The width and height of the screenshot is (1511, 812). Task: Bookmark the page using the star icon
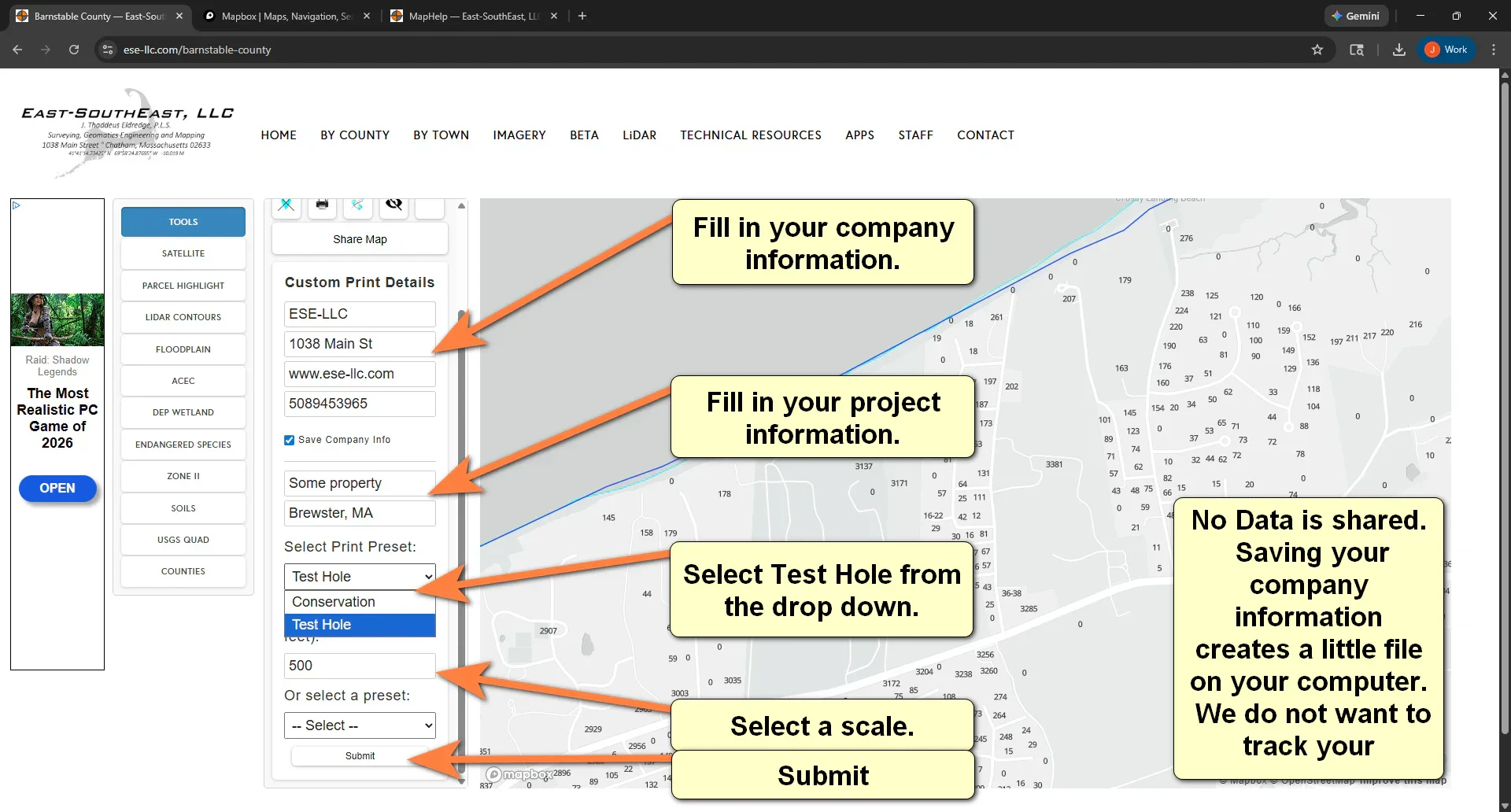pos(1317,49)
